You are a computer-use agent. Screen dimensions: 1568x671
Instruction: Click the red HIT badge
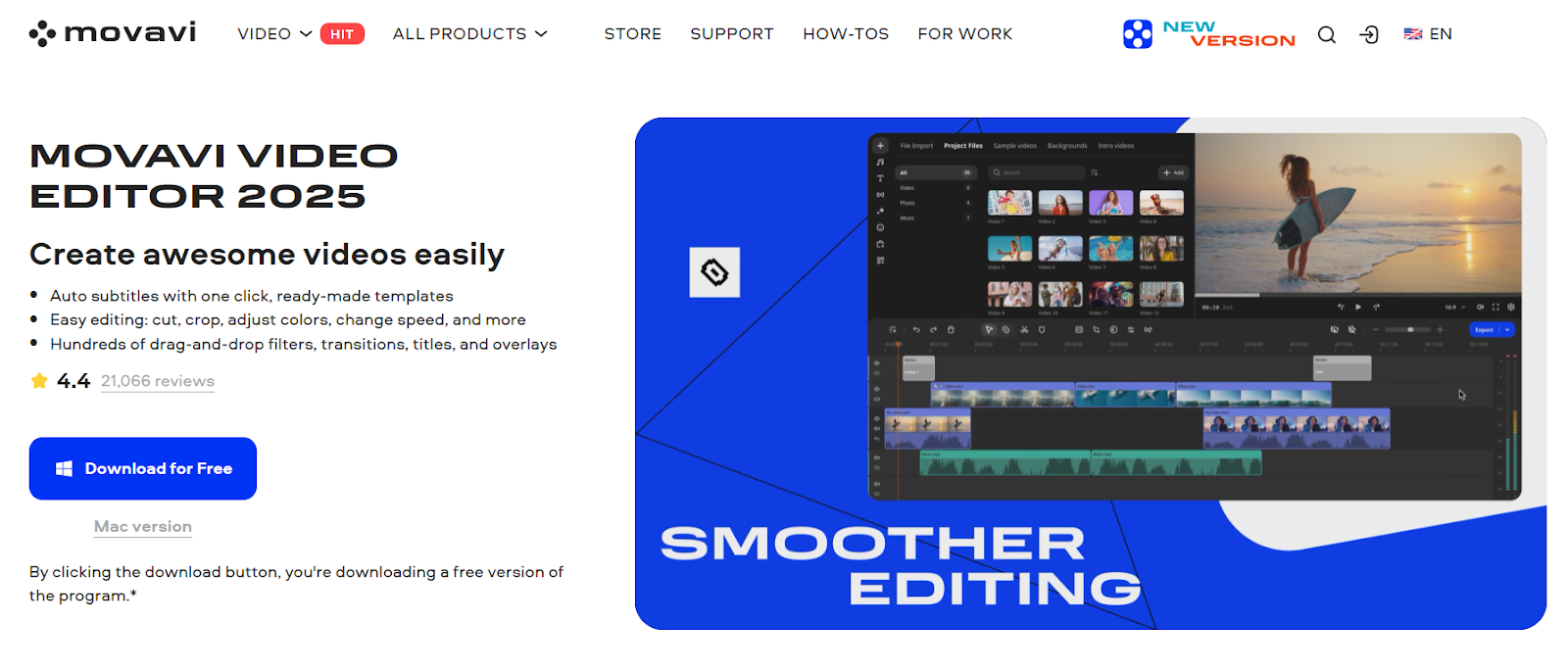[x=342, y=34]
